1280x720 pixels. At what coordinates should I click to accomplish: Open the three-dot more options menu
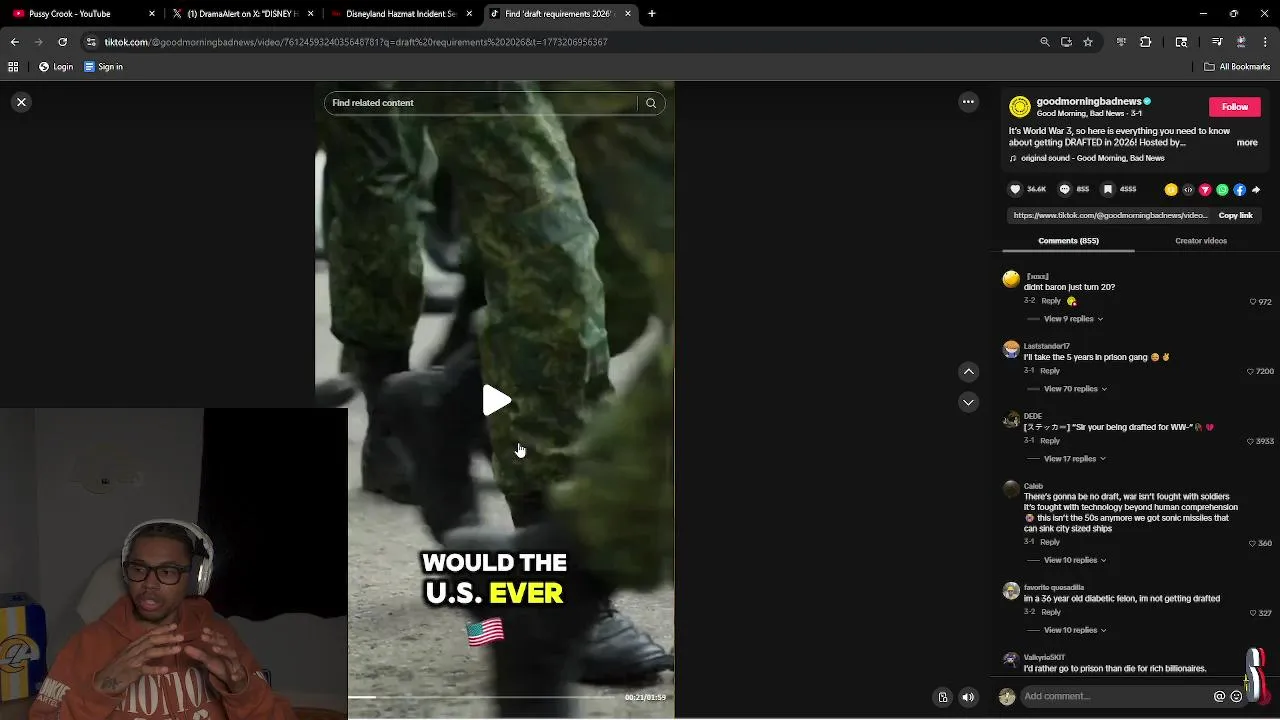pyautogui.click(x=968, y=102)
